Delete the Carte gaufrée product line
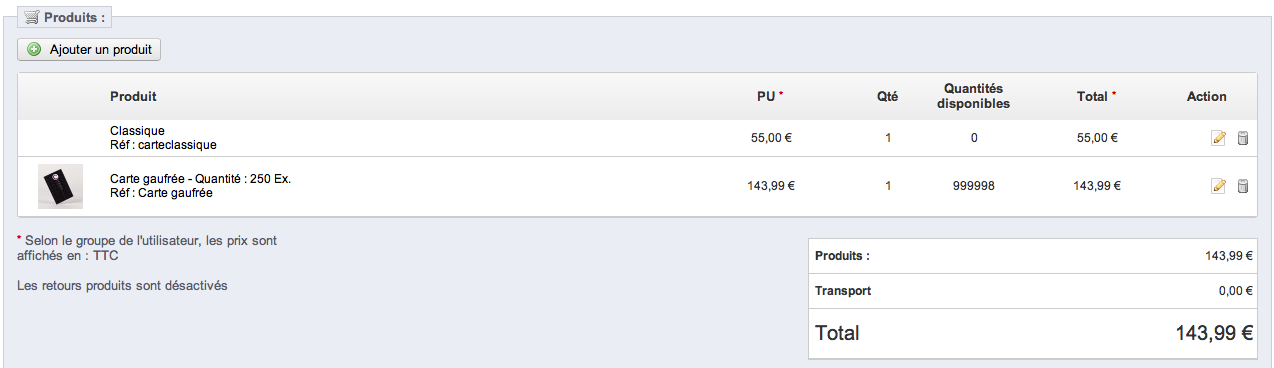The image size is (1274, 368). (1243, 185)
